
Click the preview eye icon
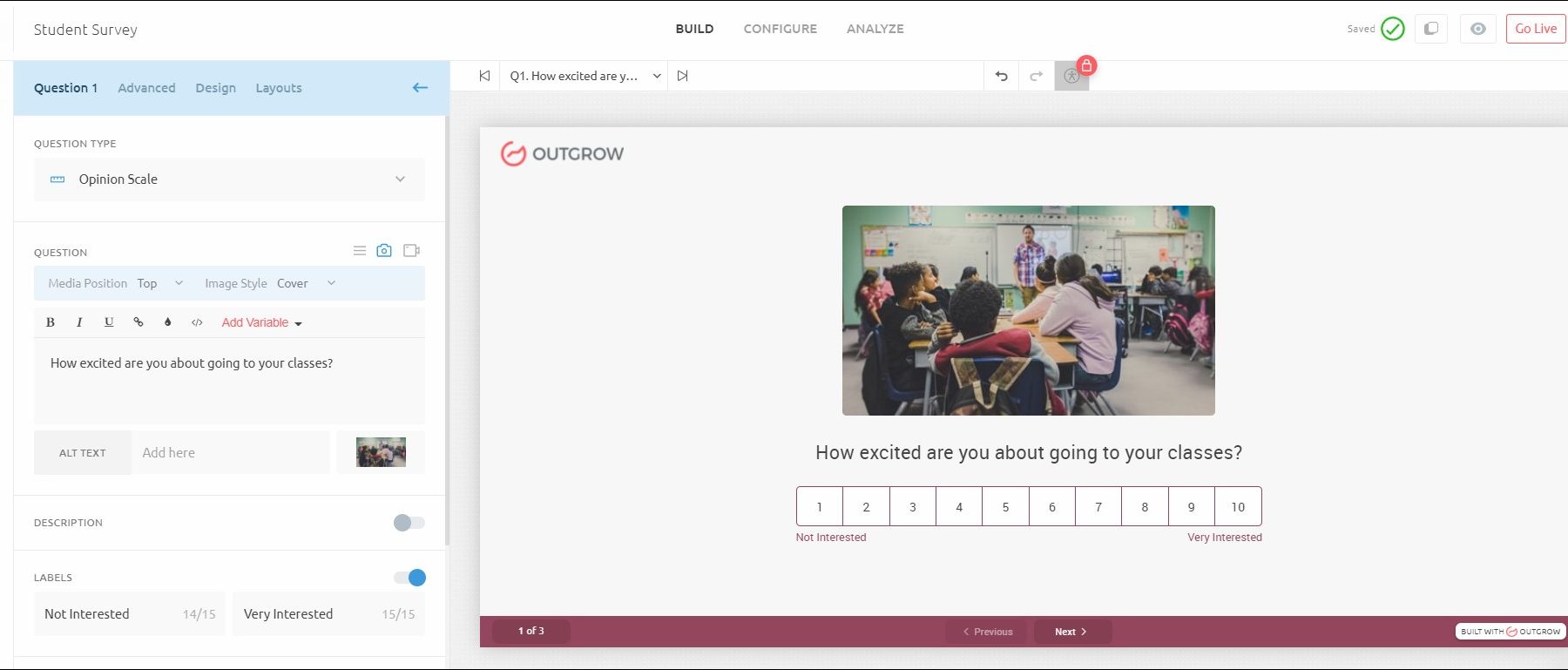click(x=1477, y=29)
